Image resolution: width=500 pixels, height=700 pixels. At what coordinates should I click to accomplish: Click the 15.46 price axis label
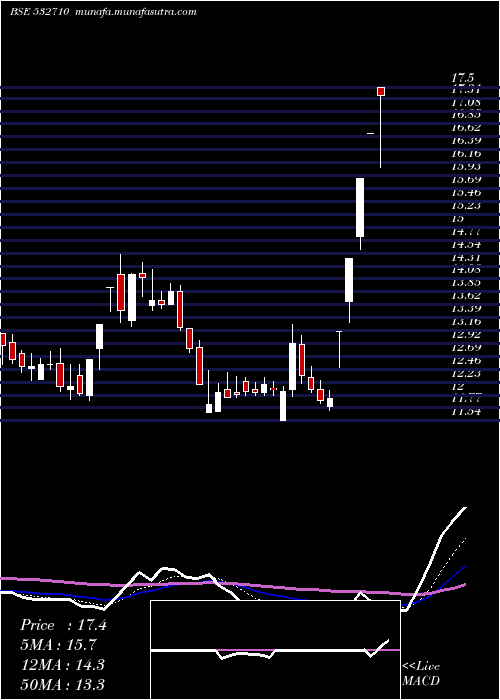[x=466, y=192]
